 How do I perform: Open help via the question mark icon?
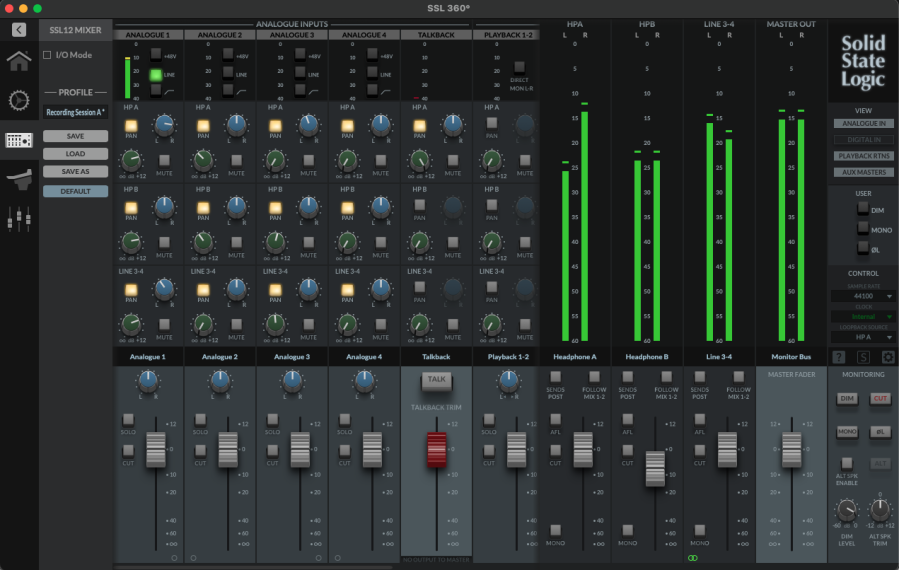click(839, 357)
